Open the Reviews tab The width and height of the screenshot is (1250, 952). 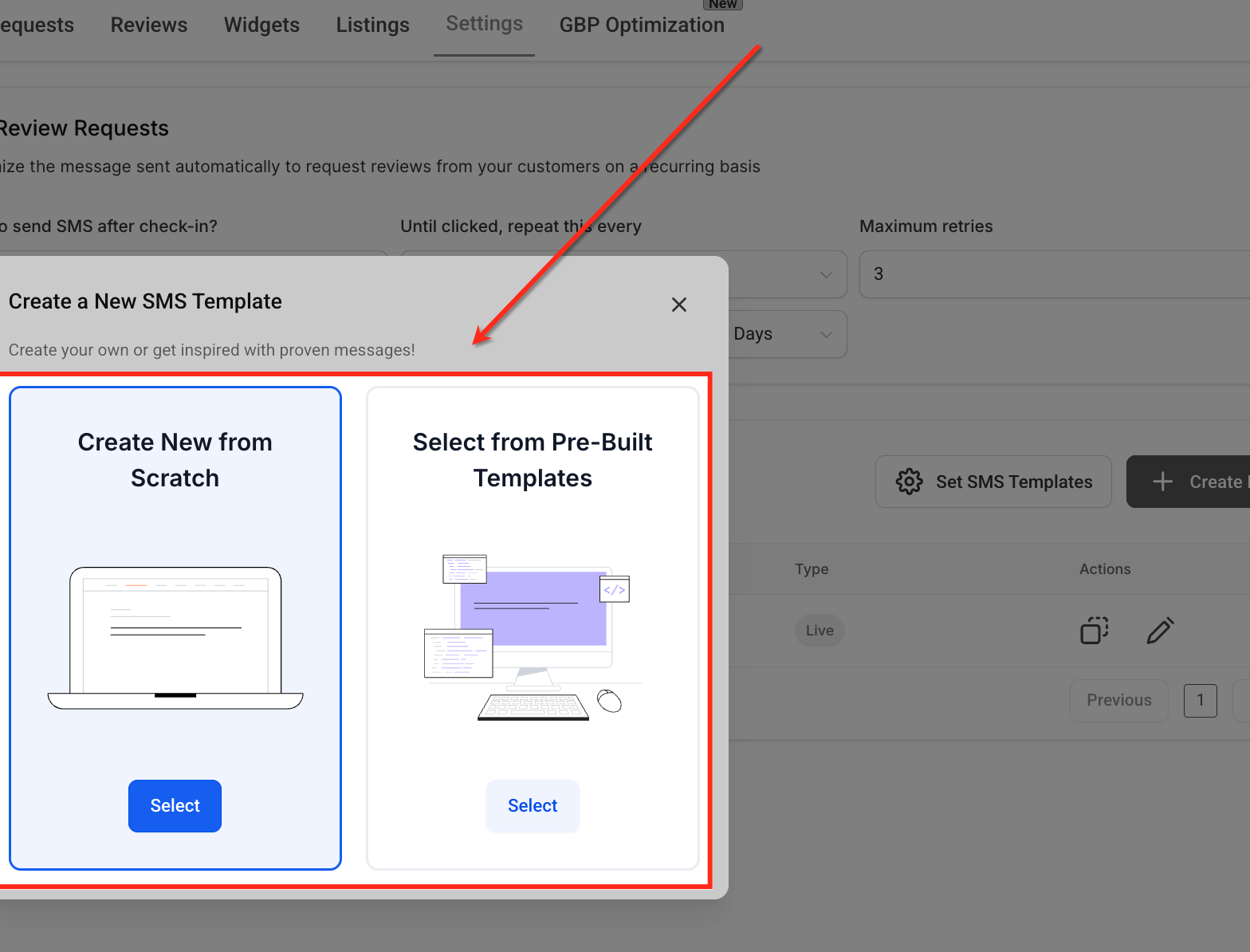pos(149,25)
